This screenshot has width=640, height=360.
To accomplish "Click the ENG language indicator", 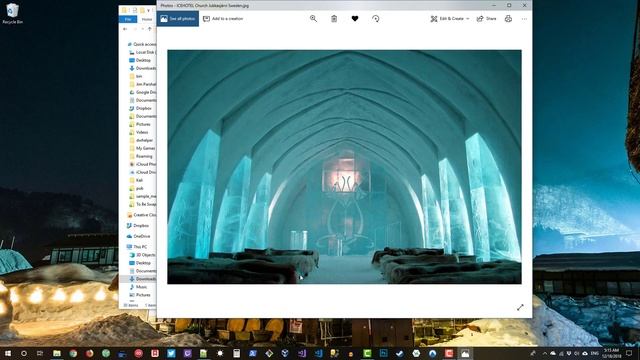I will 595,353.
